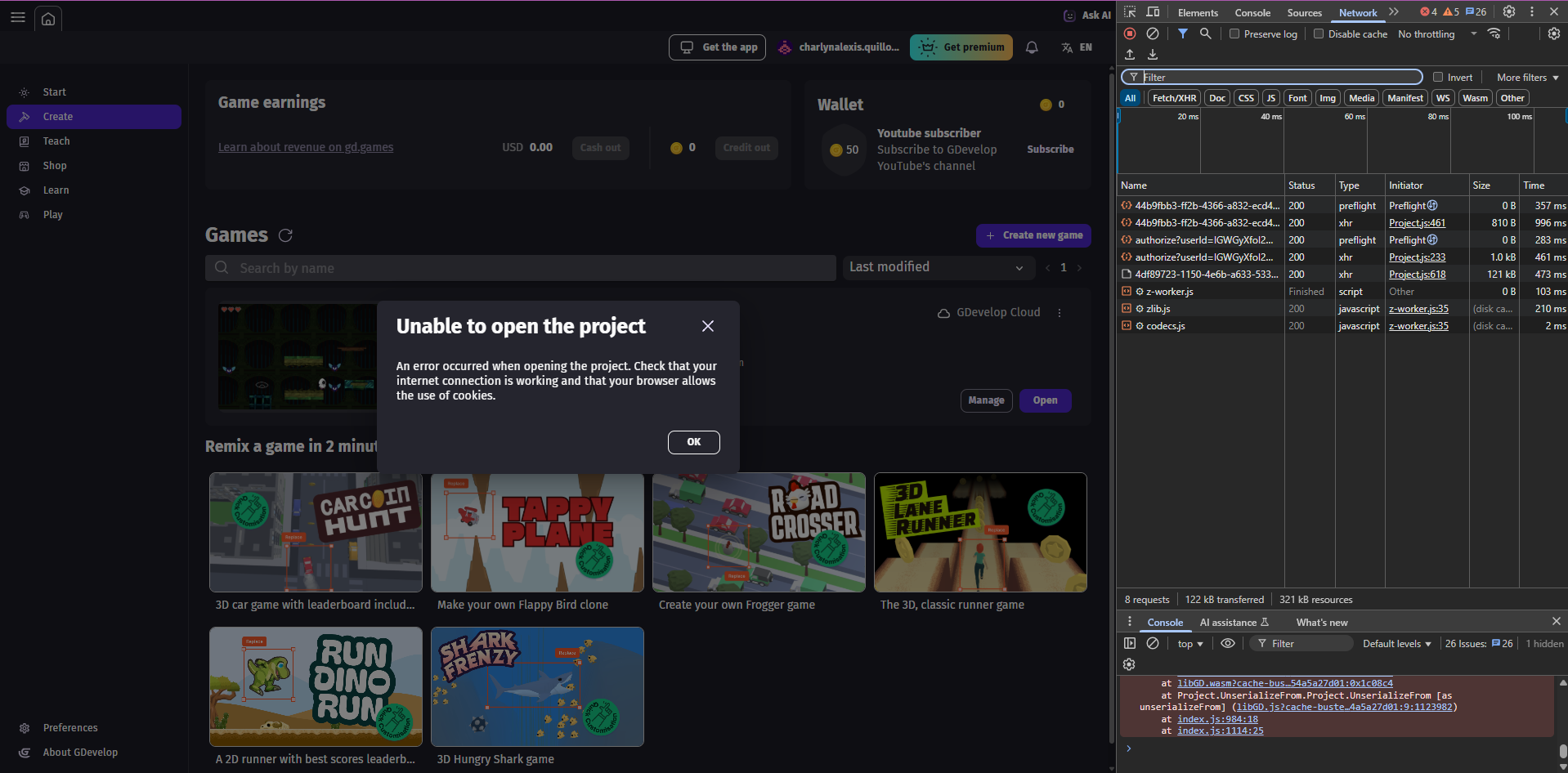Open network conditions icon

(x=1494, y=34)
